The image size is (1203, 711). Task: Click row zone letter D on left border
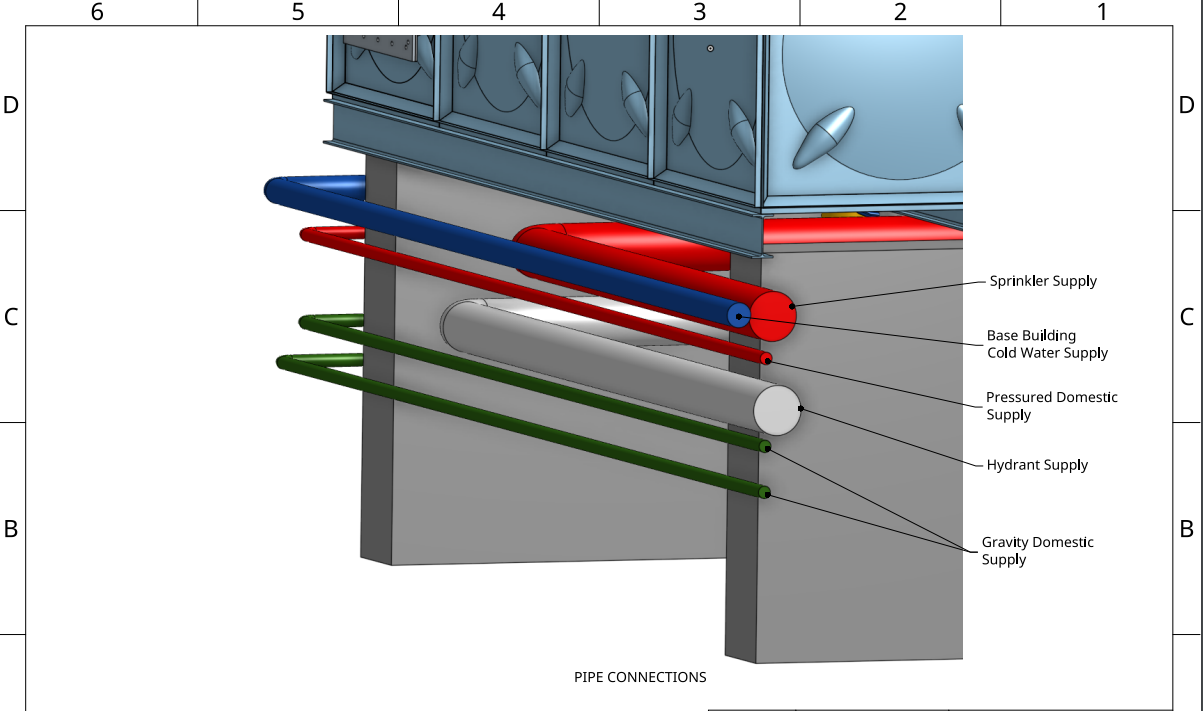click(x=11, y=105)
